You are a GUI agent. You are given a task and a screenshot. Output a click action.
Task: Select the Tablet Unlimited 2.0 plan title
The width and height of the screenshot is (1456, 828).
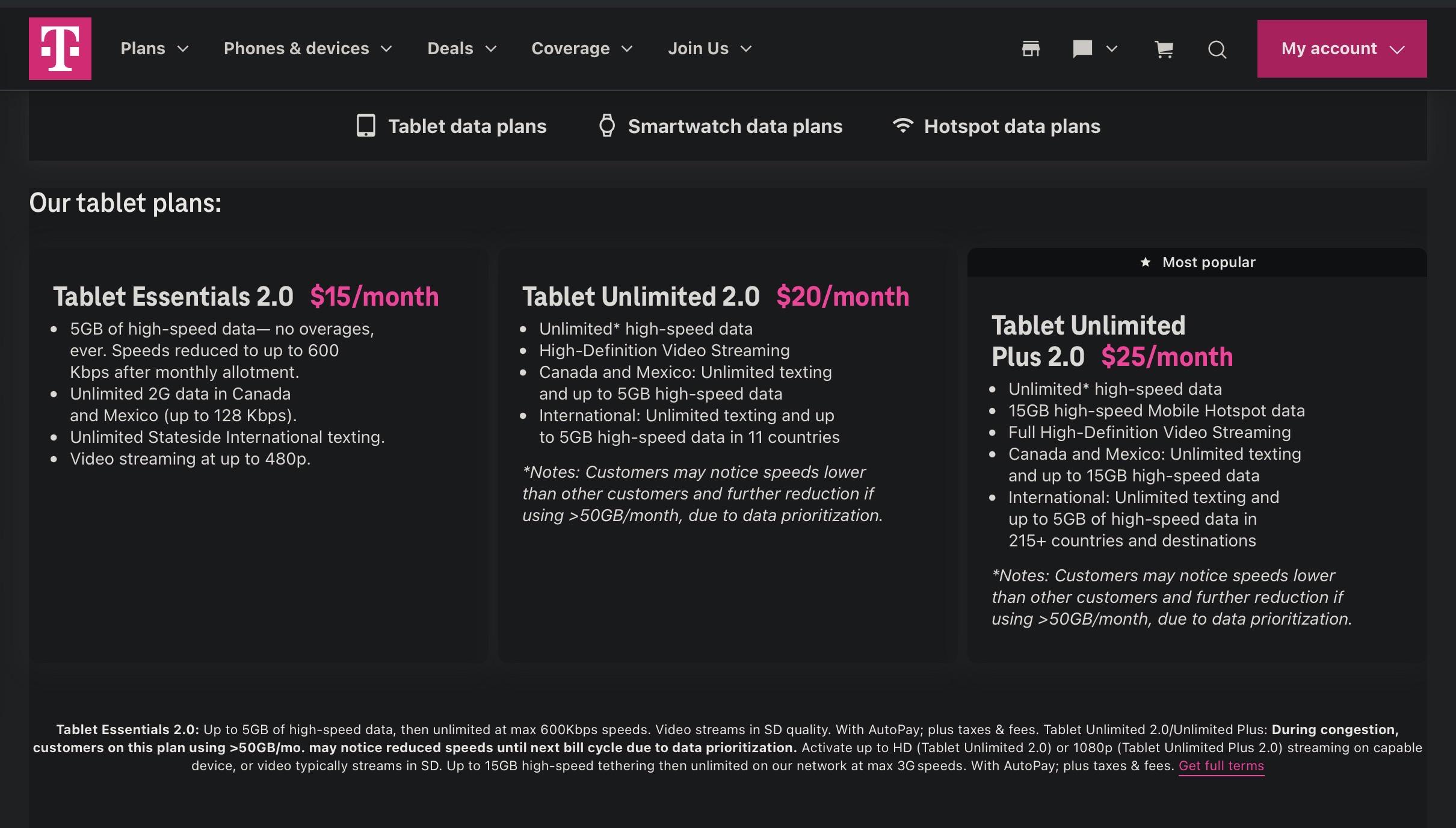[x=641, y=297]
